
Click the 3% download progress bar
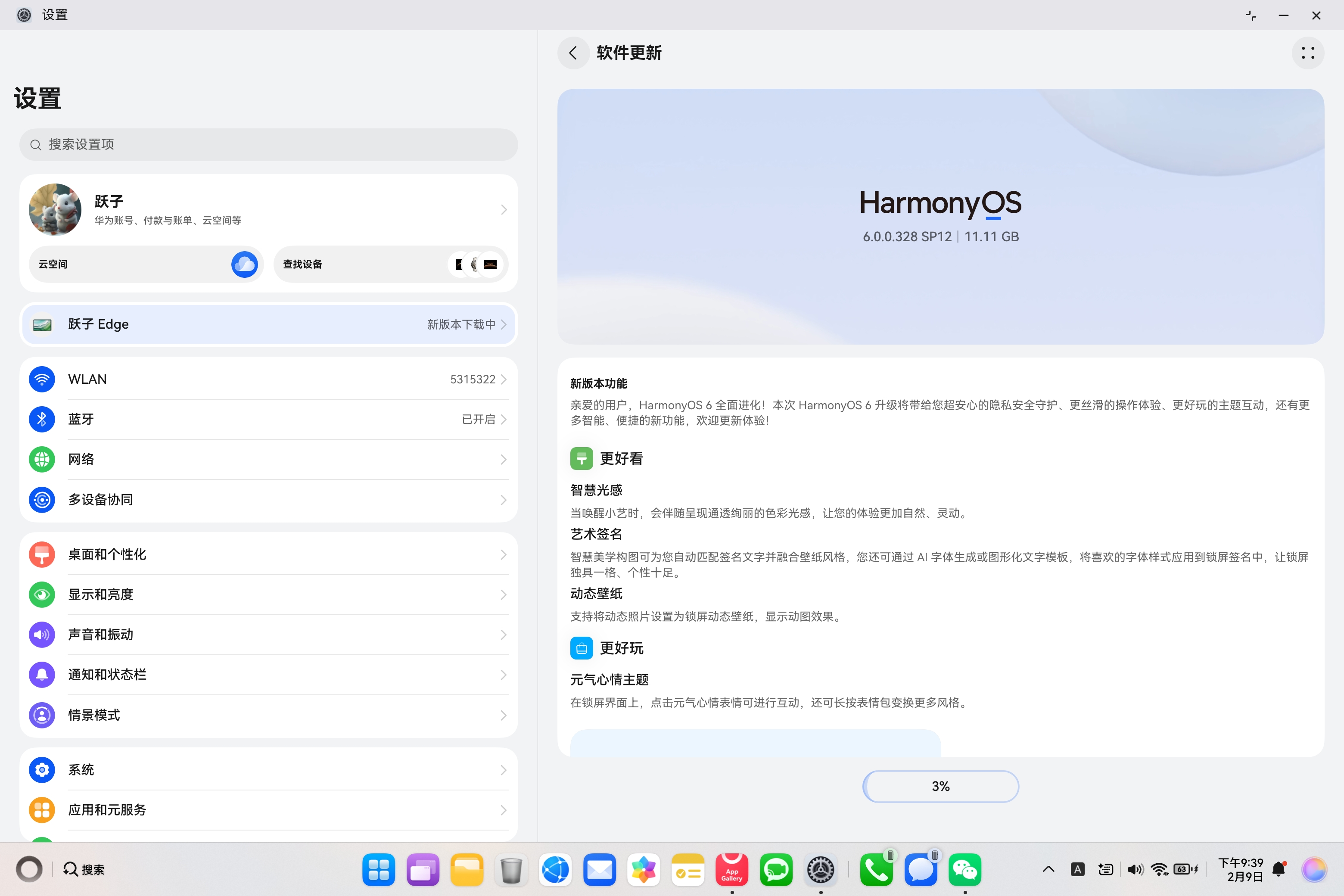coord(940,787)
